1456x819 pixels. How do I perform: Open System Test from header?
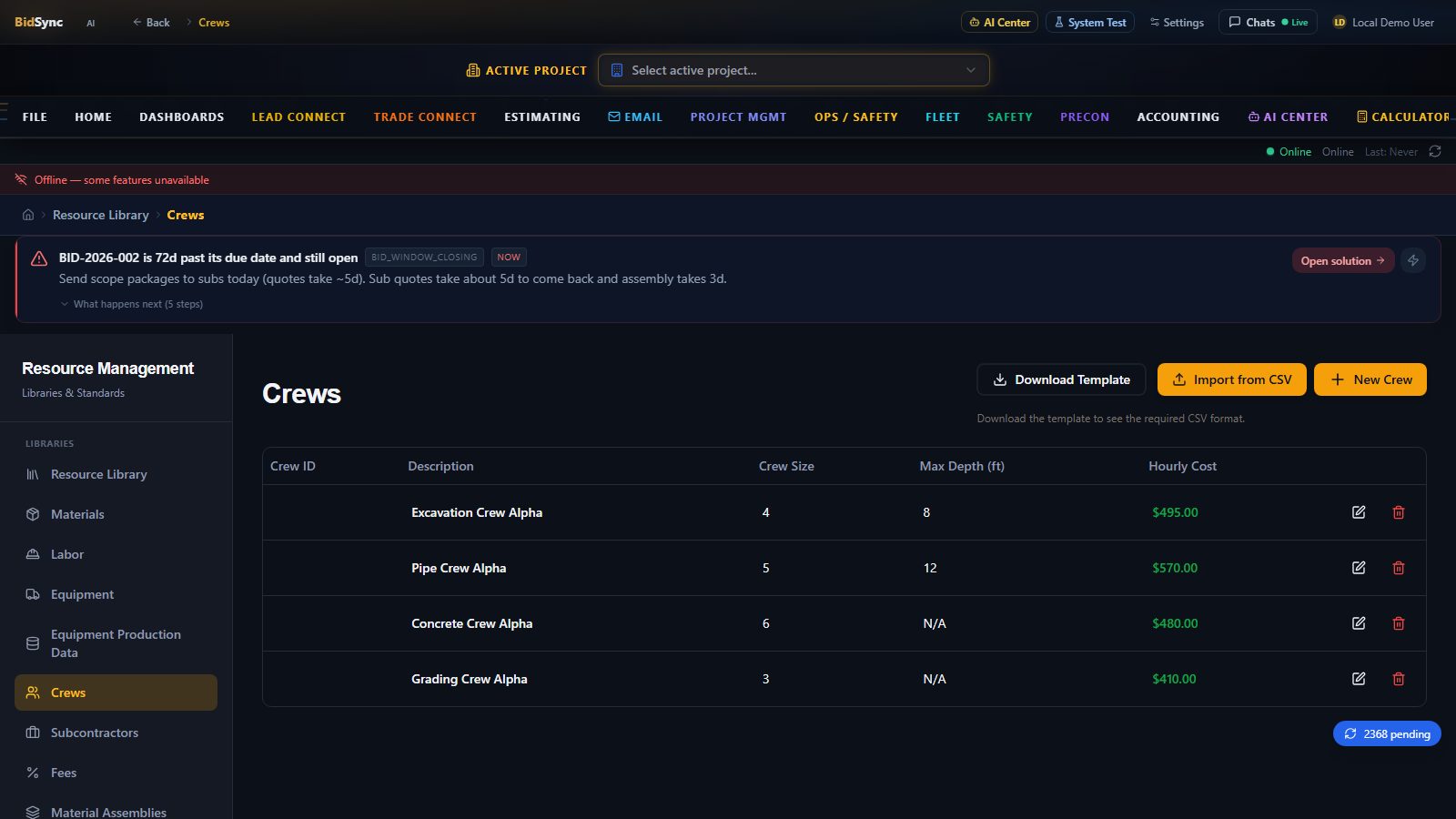pos(1090,22)
